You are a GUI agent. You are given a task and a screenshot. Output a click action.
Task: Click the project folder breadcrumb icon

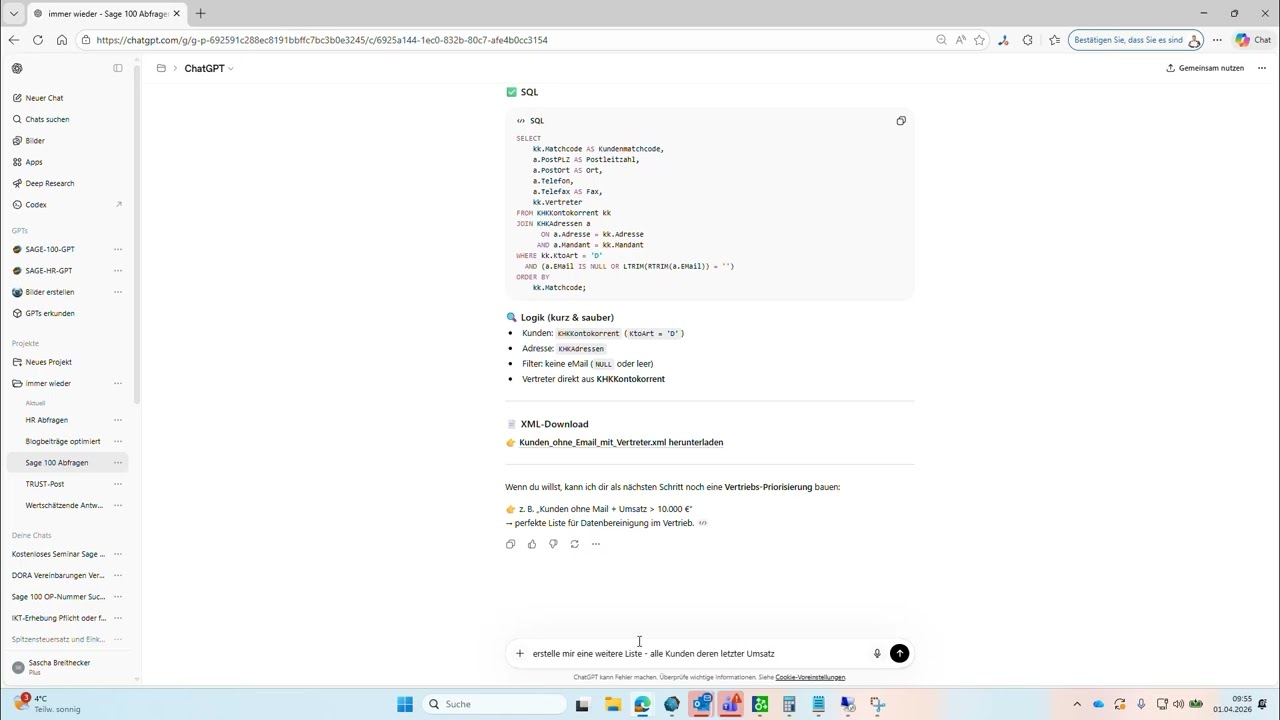pyautogui.click(x=161, y=68)
